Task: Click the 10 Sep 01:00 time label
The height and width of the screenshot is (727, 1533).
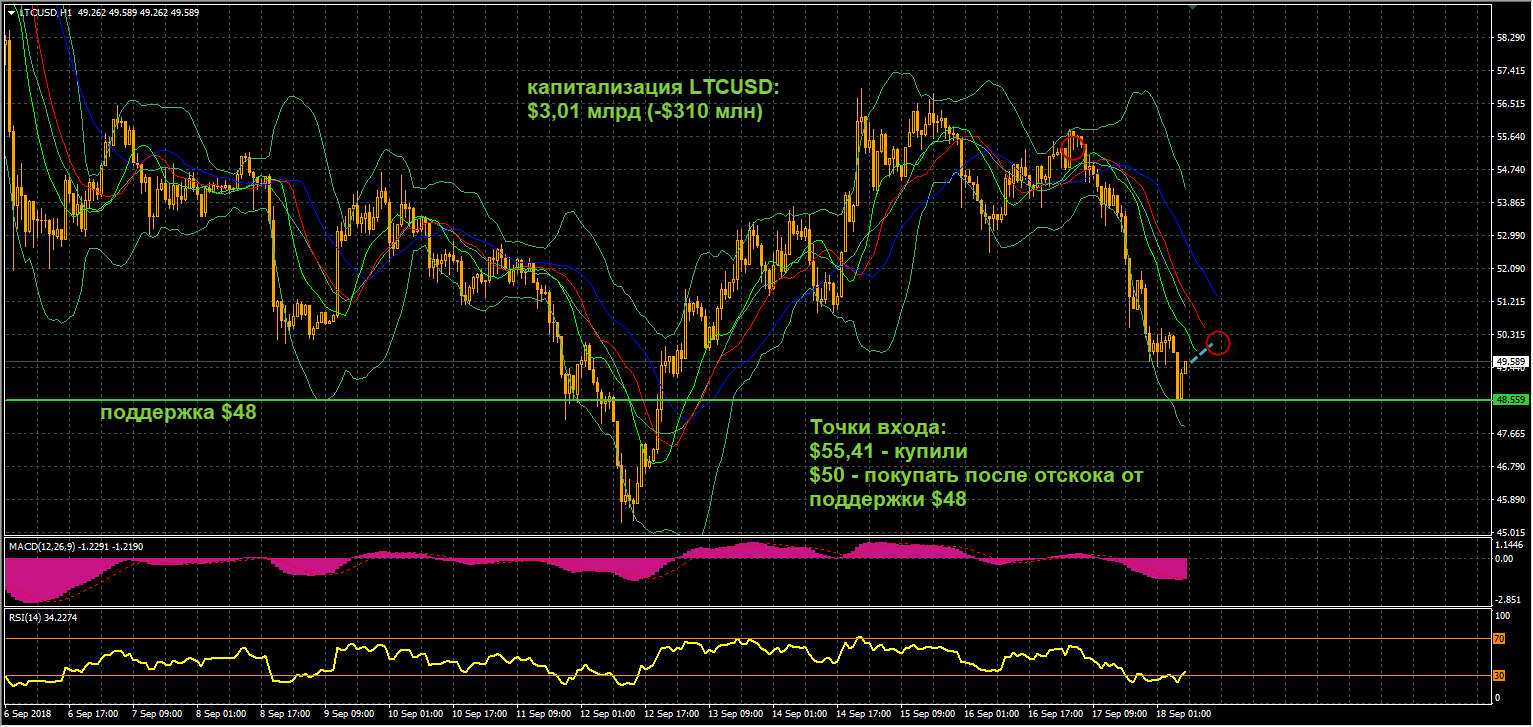Action: (x=416, y=715)
